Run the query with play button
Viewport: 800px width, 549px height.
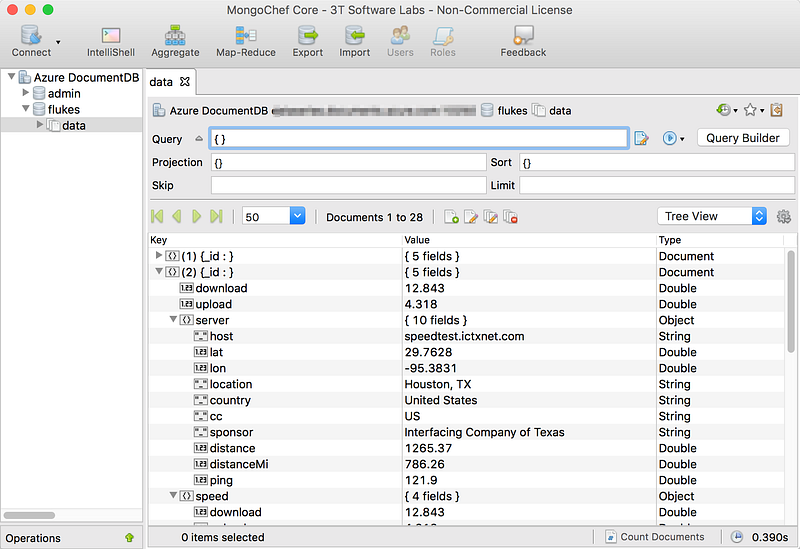pos(669,138)
